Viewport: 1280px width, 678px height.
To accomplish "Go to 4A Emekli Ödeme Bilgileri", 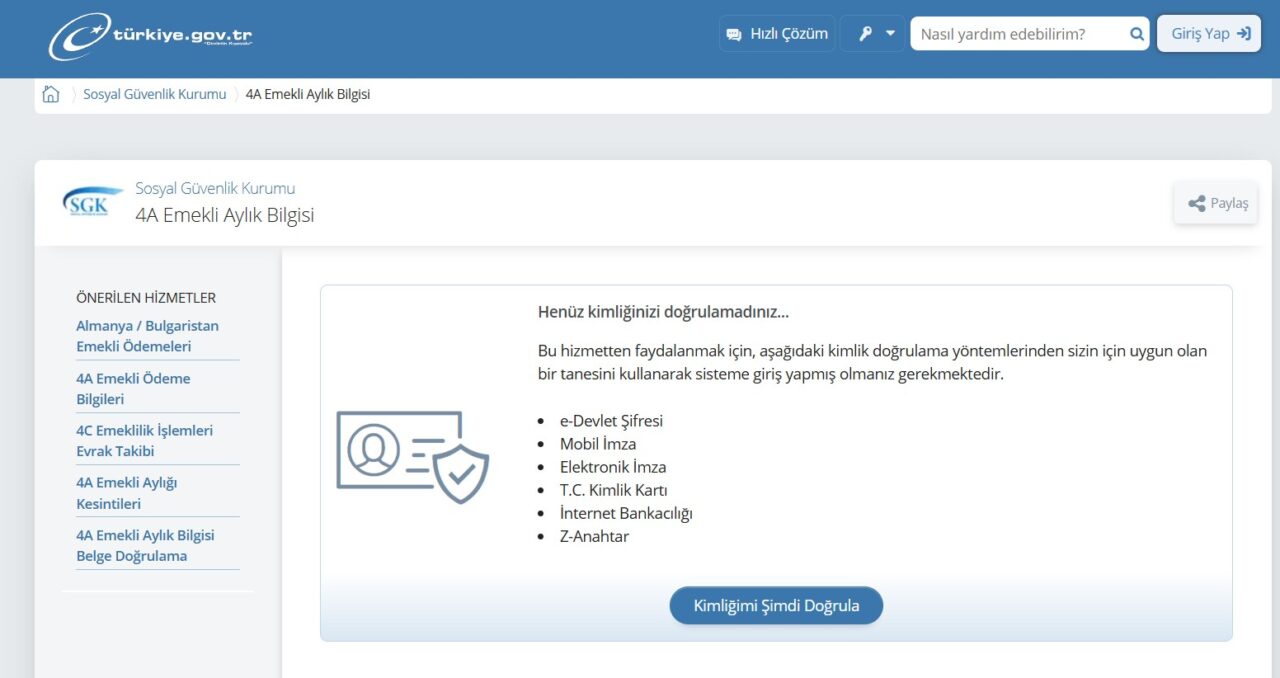I will click(x=133, y=389).
